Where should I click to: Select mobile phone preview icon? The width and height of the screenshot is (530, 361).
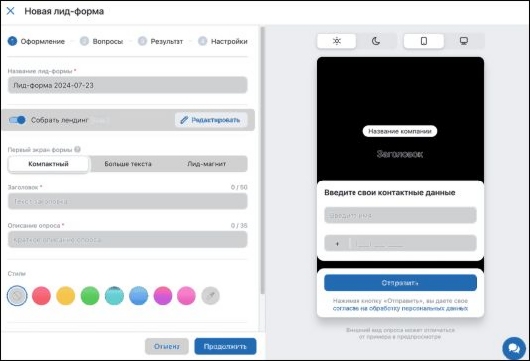pos(424,41)
